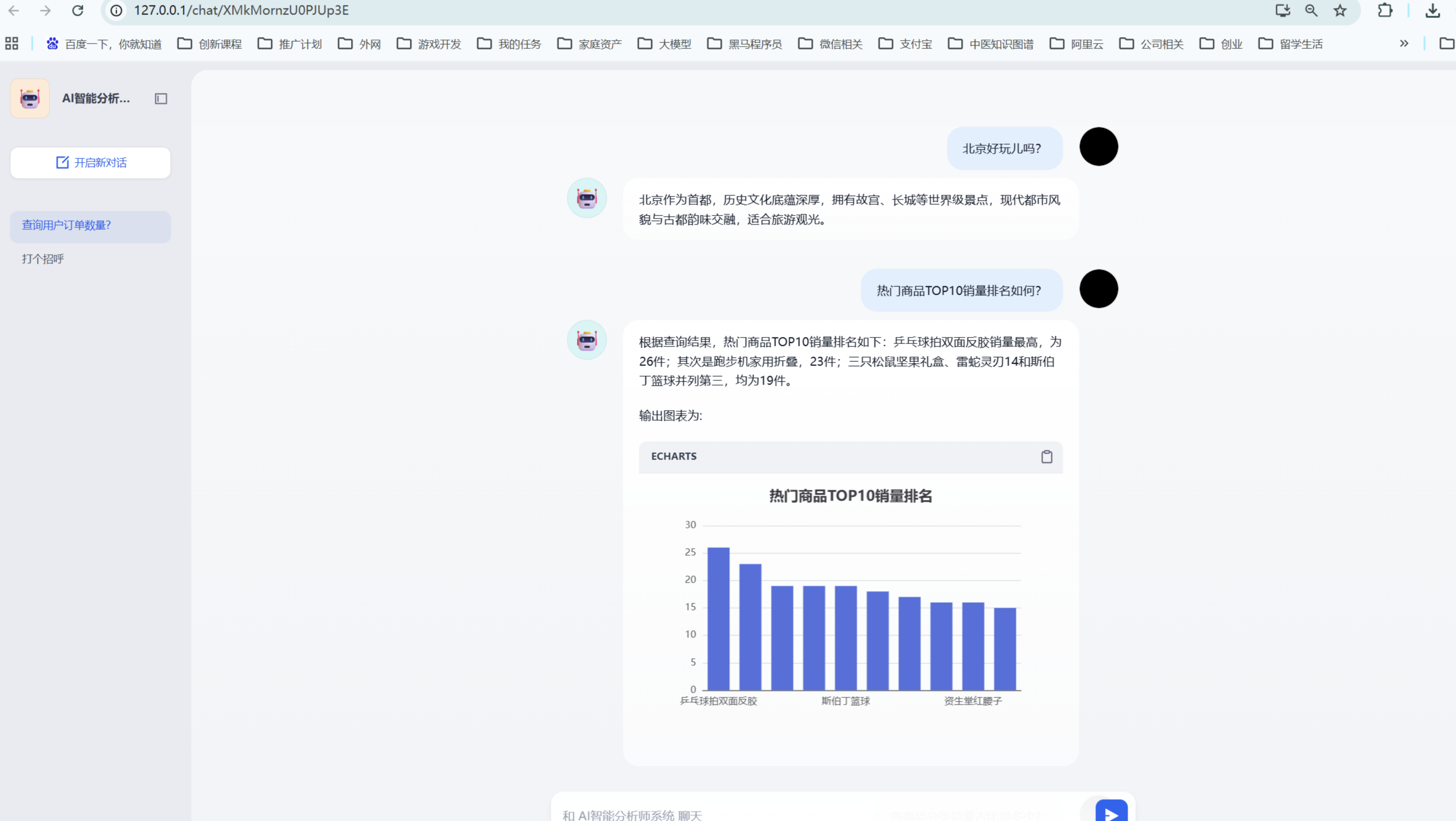Click the install app icon in address bar
The width and height of the screenshot is (1456, 821).
point(1283,11)
